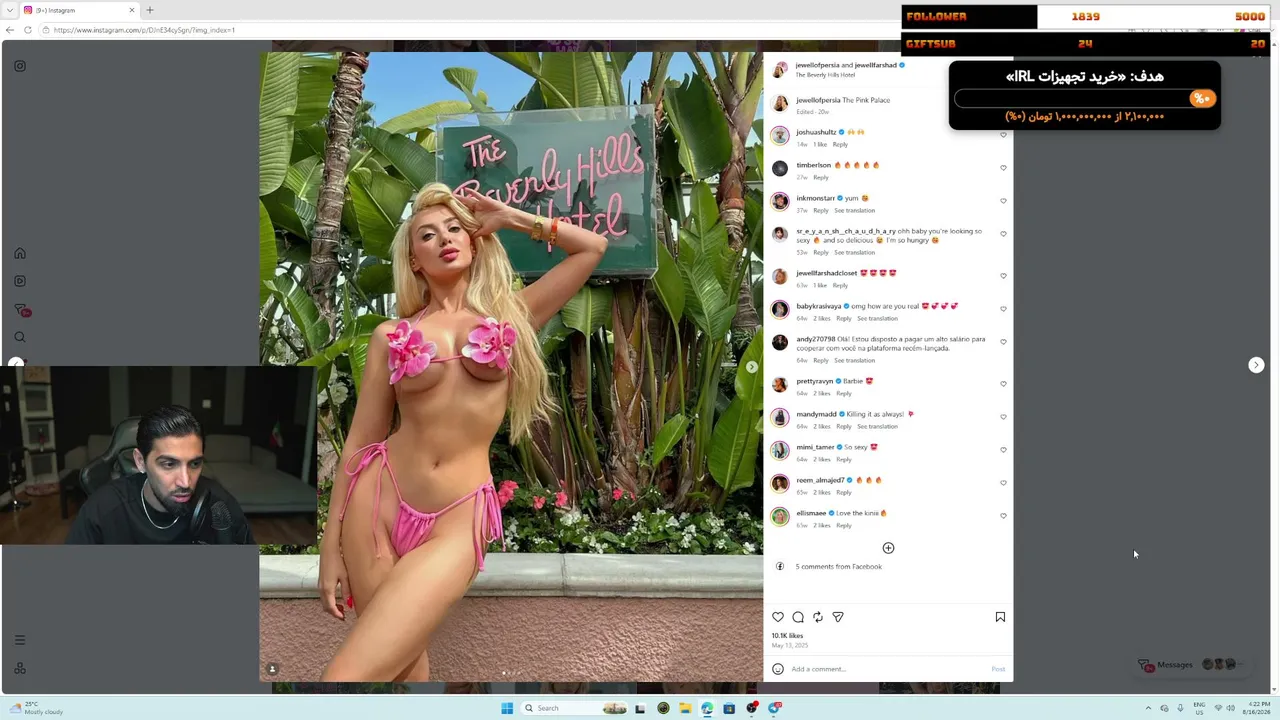Save post with the bookmark icon
Viewport: 1280px width, 720px height.
tap(1000, 617)
